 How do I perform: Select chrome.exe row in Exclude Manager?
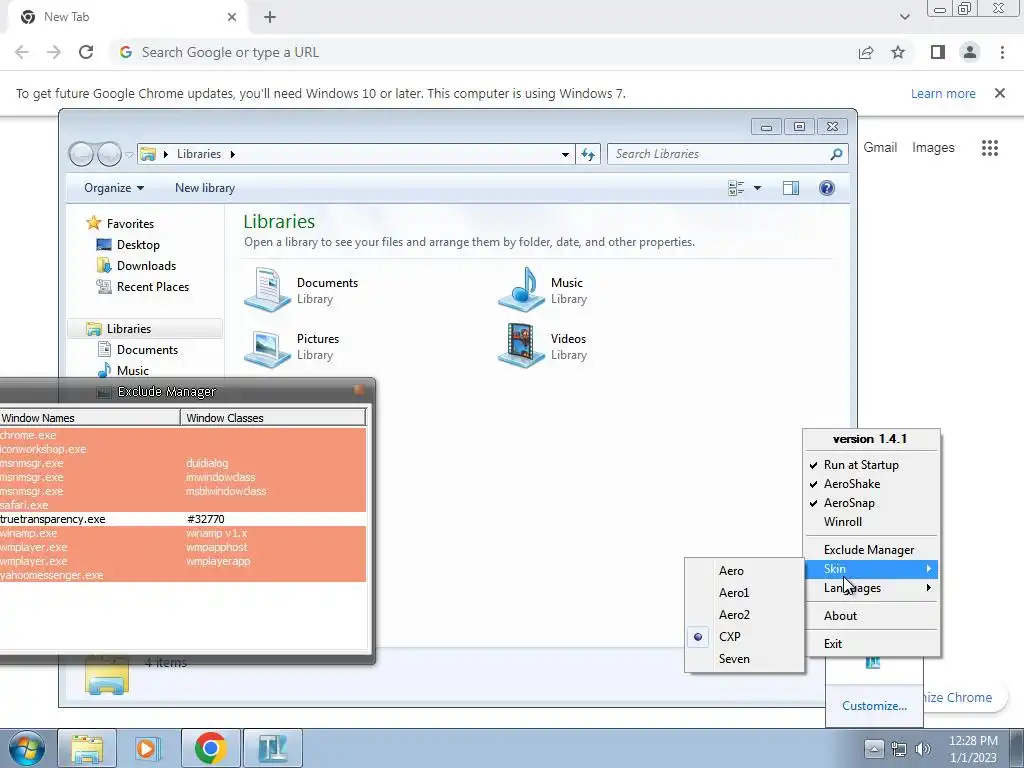183,435
